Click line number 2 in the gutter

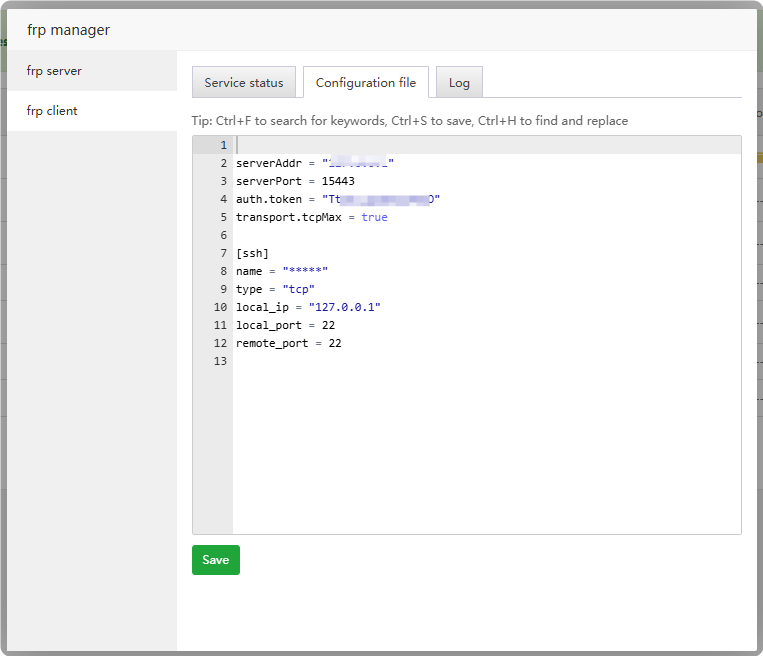point(223,163)
